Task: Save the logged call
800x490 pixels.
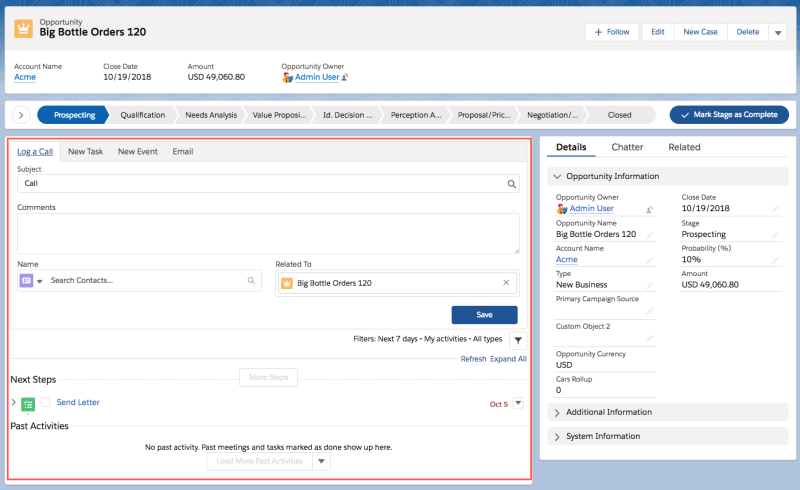Action: coord(484,315)
